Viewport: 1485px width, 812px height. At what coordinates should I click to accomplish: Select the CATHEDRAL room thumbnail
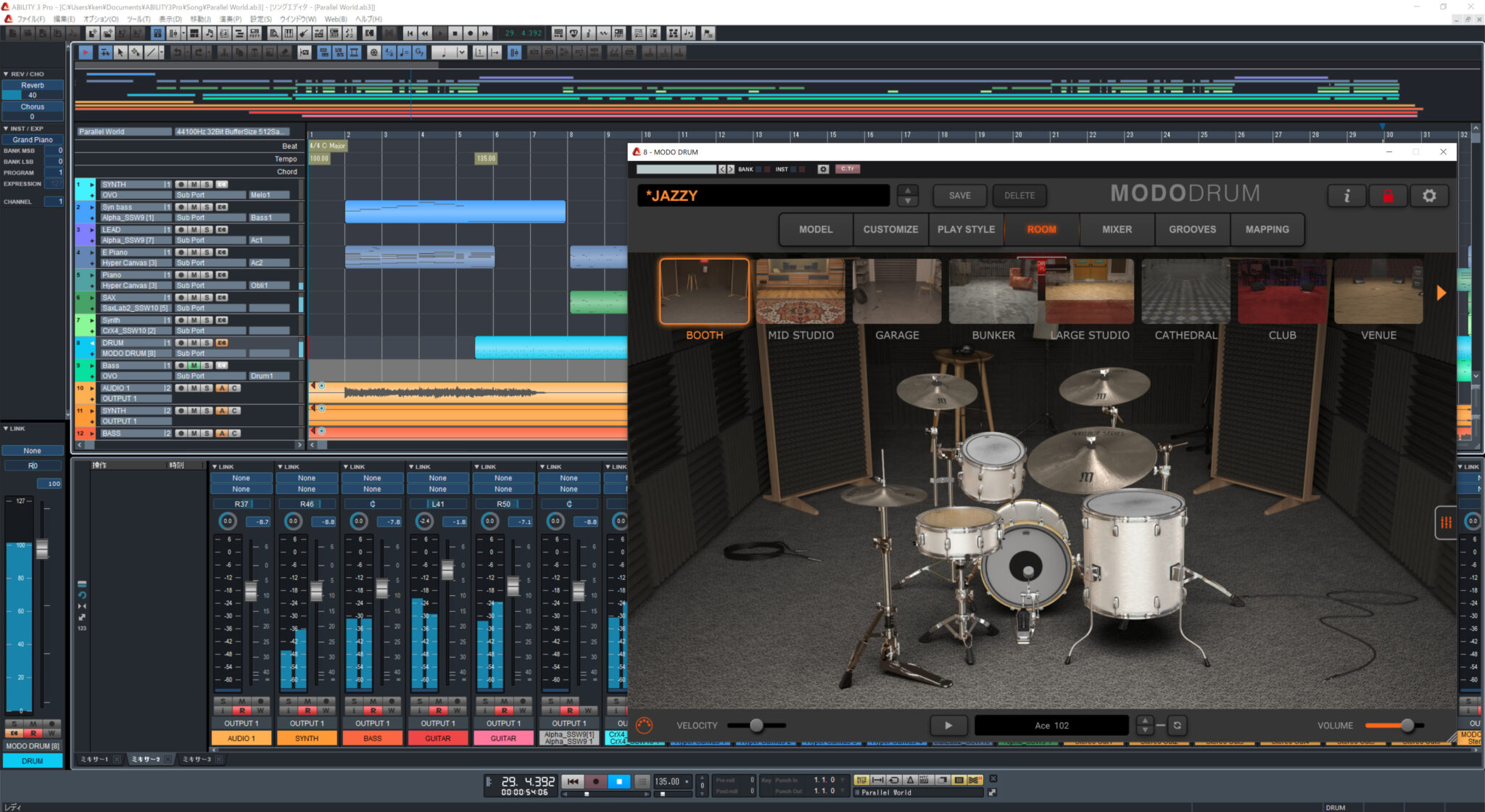[x=1186, y=292]
